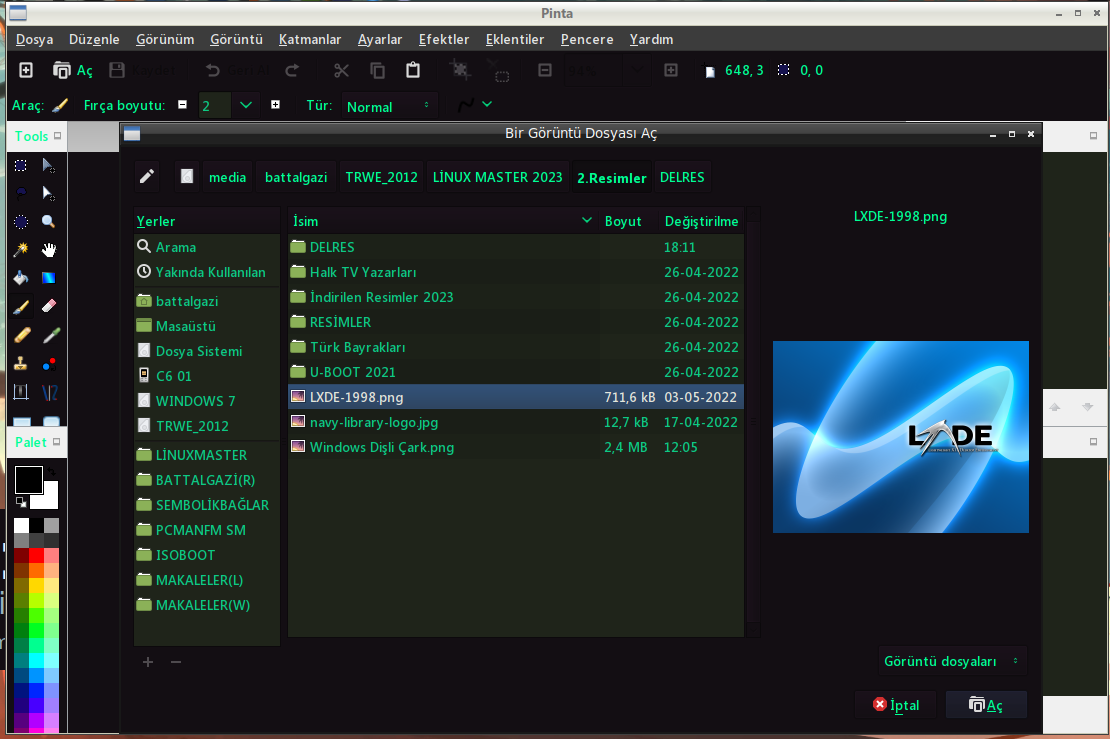Click the LXDE preview thumbnail
The width and height of the screenshot is (1110, 739).
900,437
